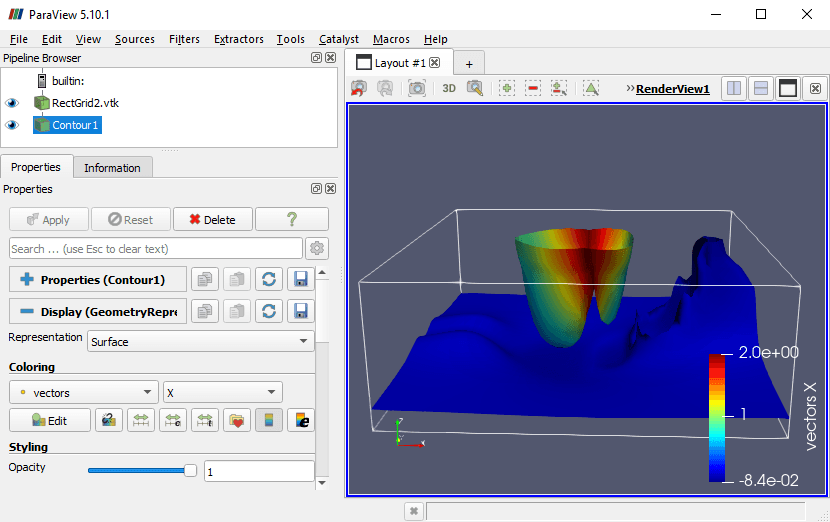Reload the Display section default settings

268,312
